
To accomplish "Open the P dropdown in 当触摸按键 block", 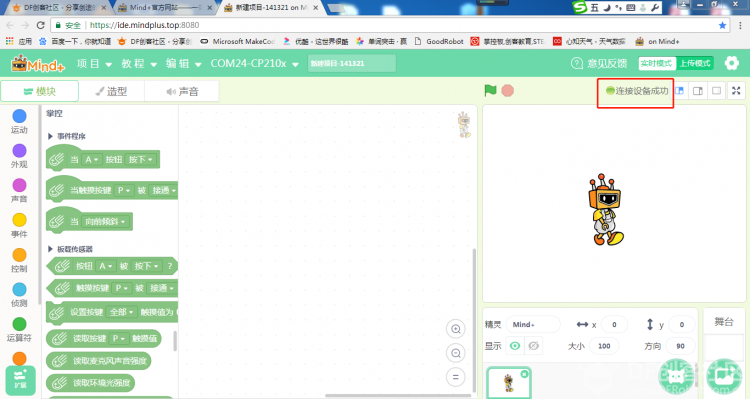I will coord(124,190).
